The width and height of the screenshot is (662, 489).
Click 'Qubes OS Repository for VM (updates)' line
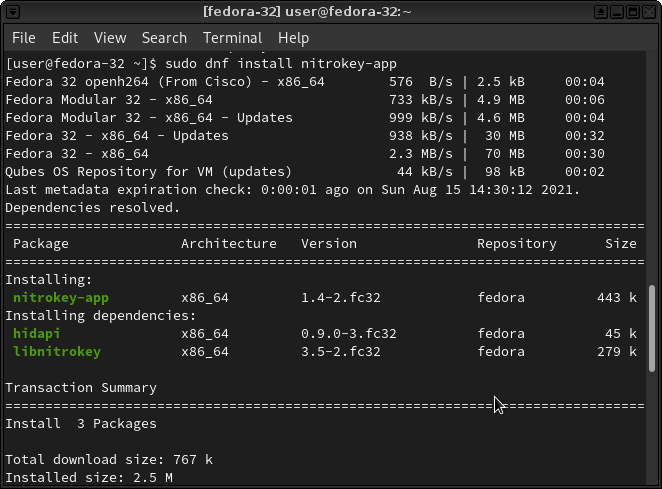click(305, 172)
